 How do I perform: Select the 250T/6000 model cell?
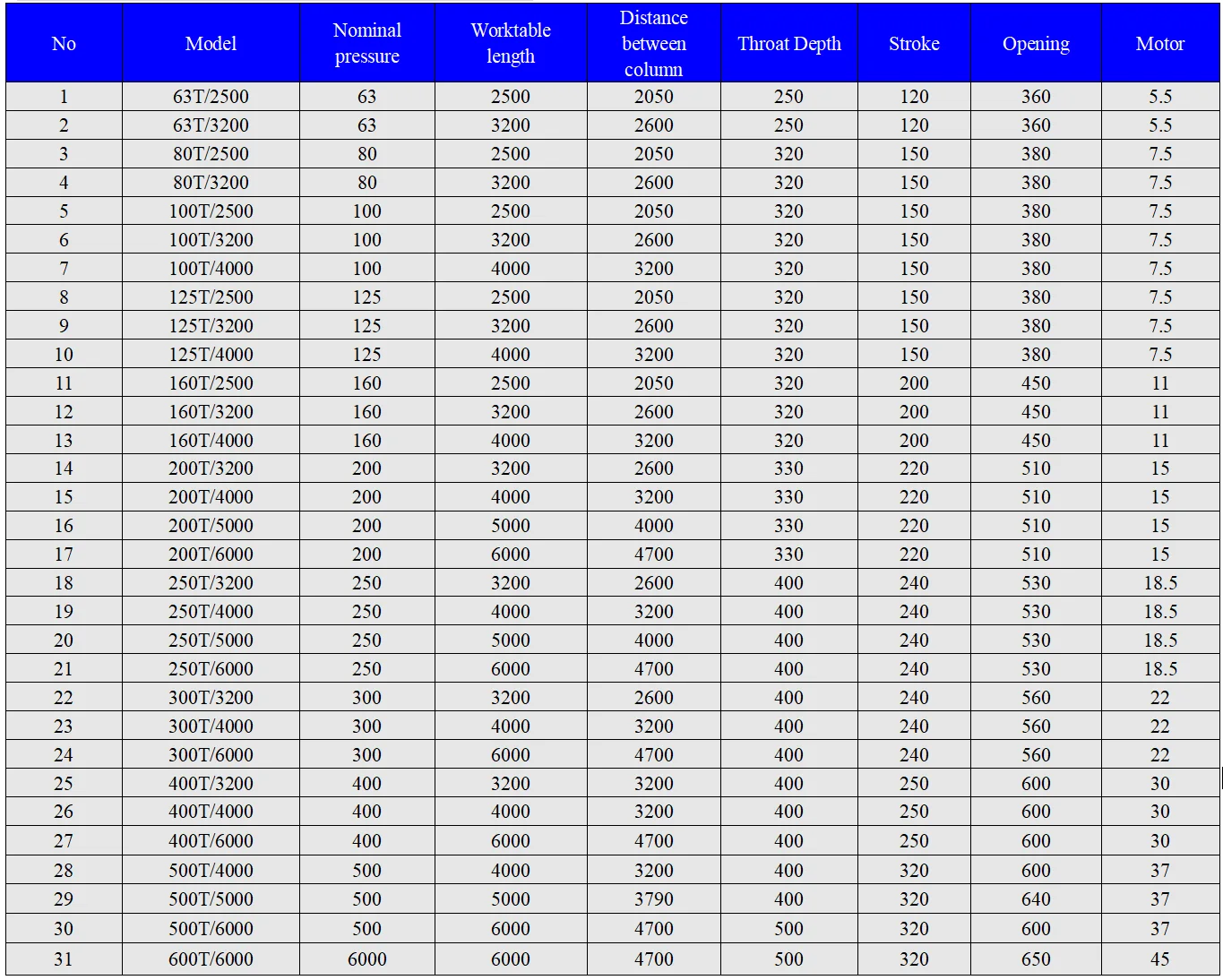pyautogui.click(x=211, y=669)
